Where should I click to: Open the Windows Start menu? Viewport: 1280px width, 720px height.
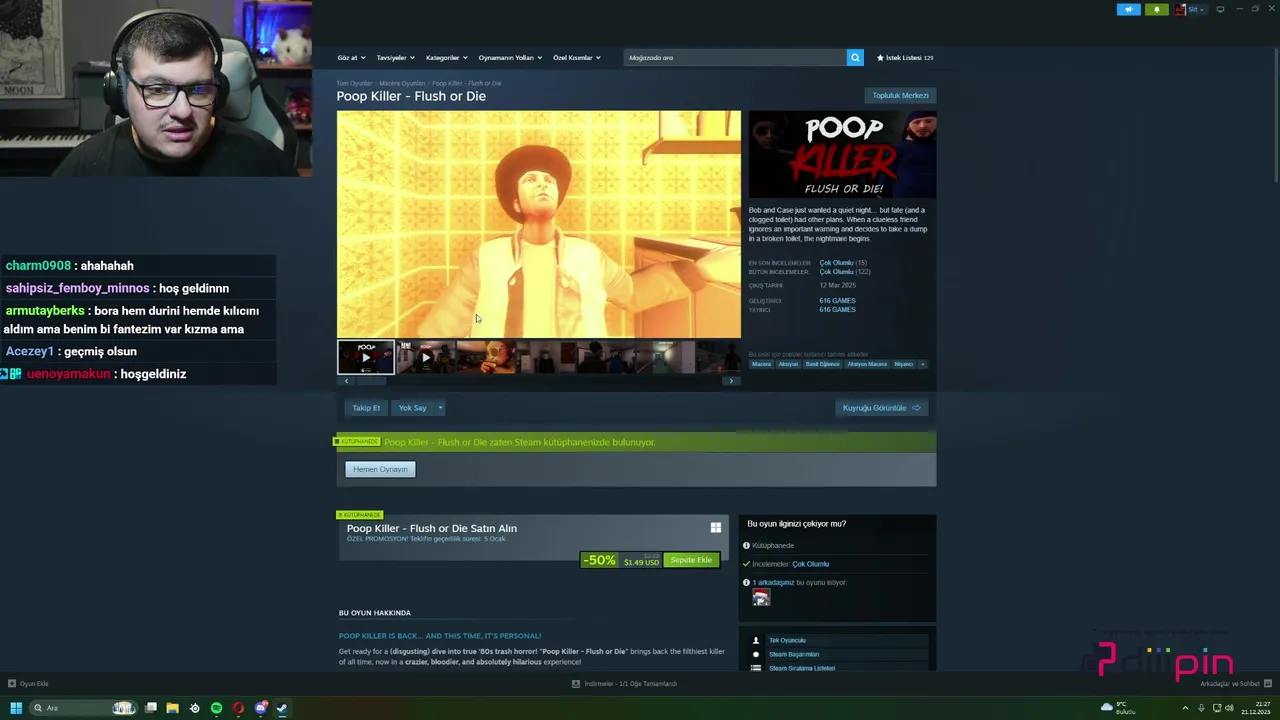tap(16, 708)
